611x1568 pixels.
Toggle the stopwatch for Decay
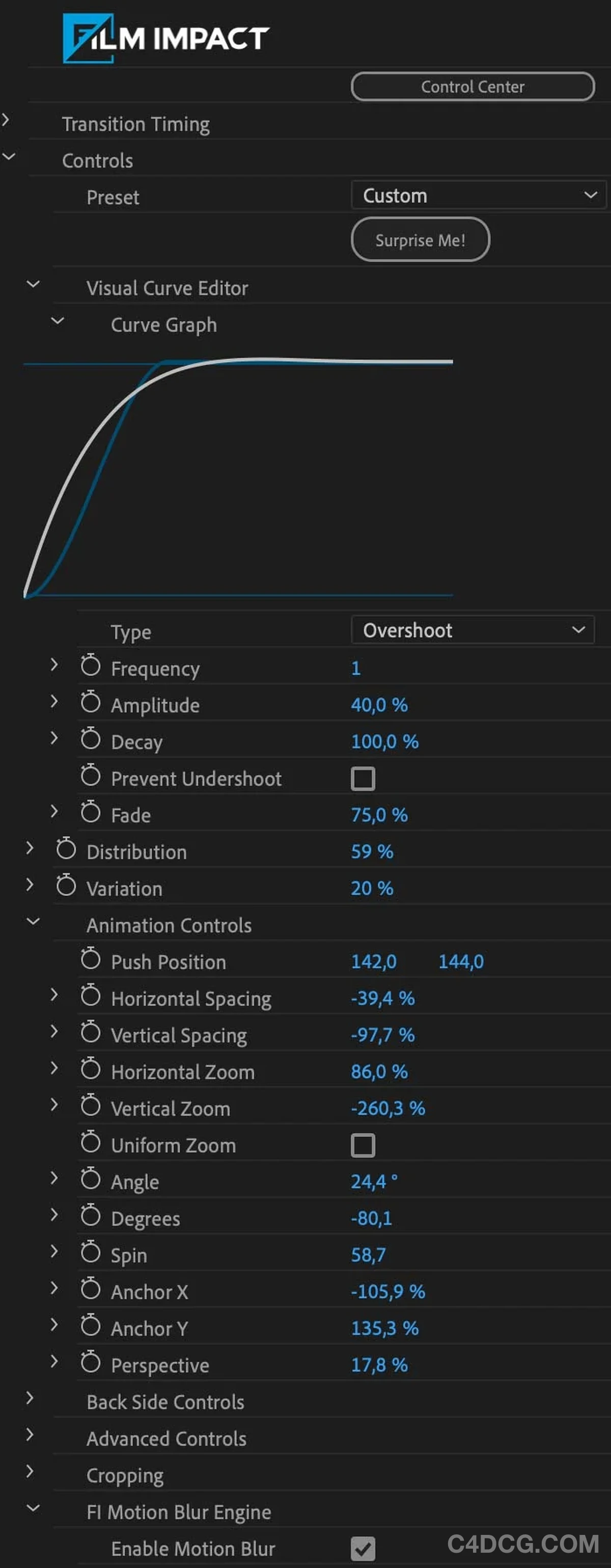[x=90, y=739]
